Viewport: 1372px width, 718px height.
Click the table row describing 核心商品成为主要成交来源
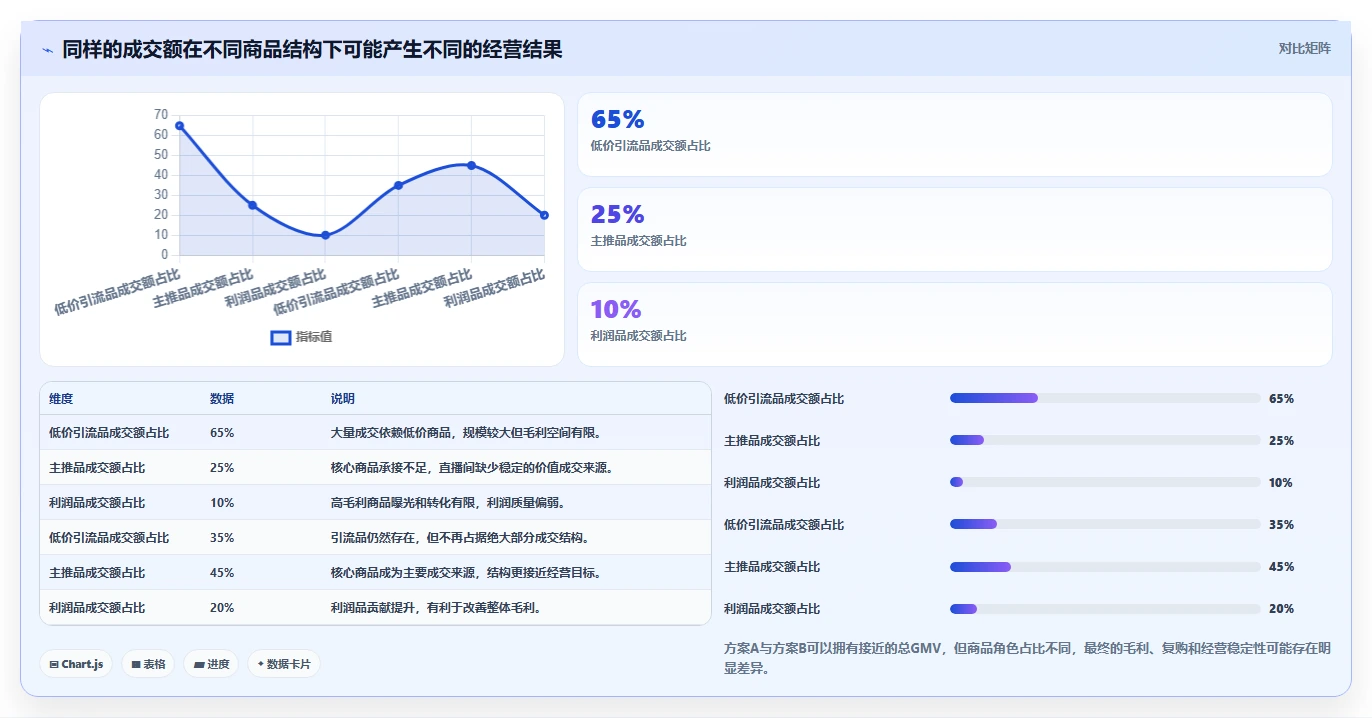375,573
